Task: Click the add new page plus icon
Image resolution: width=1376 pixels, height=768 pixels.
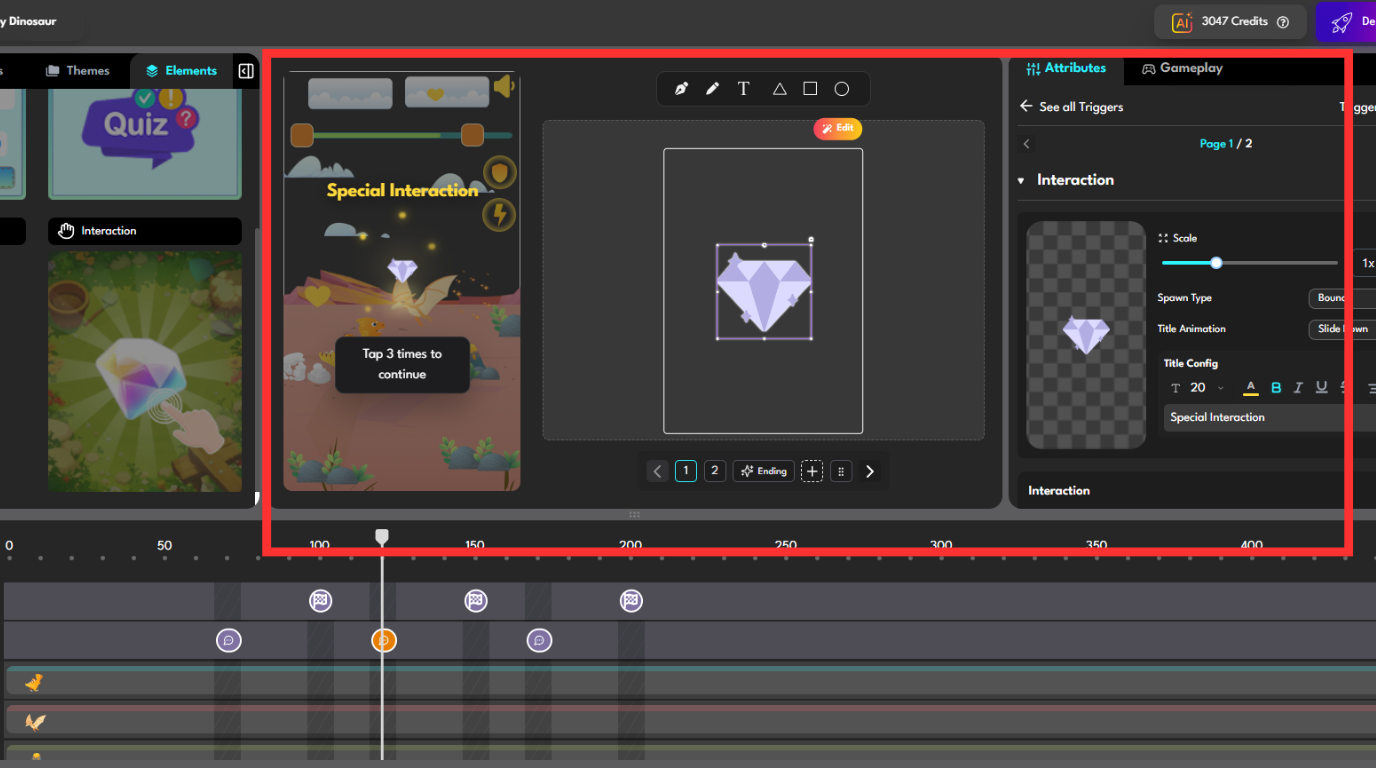Action: point(812,471)
